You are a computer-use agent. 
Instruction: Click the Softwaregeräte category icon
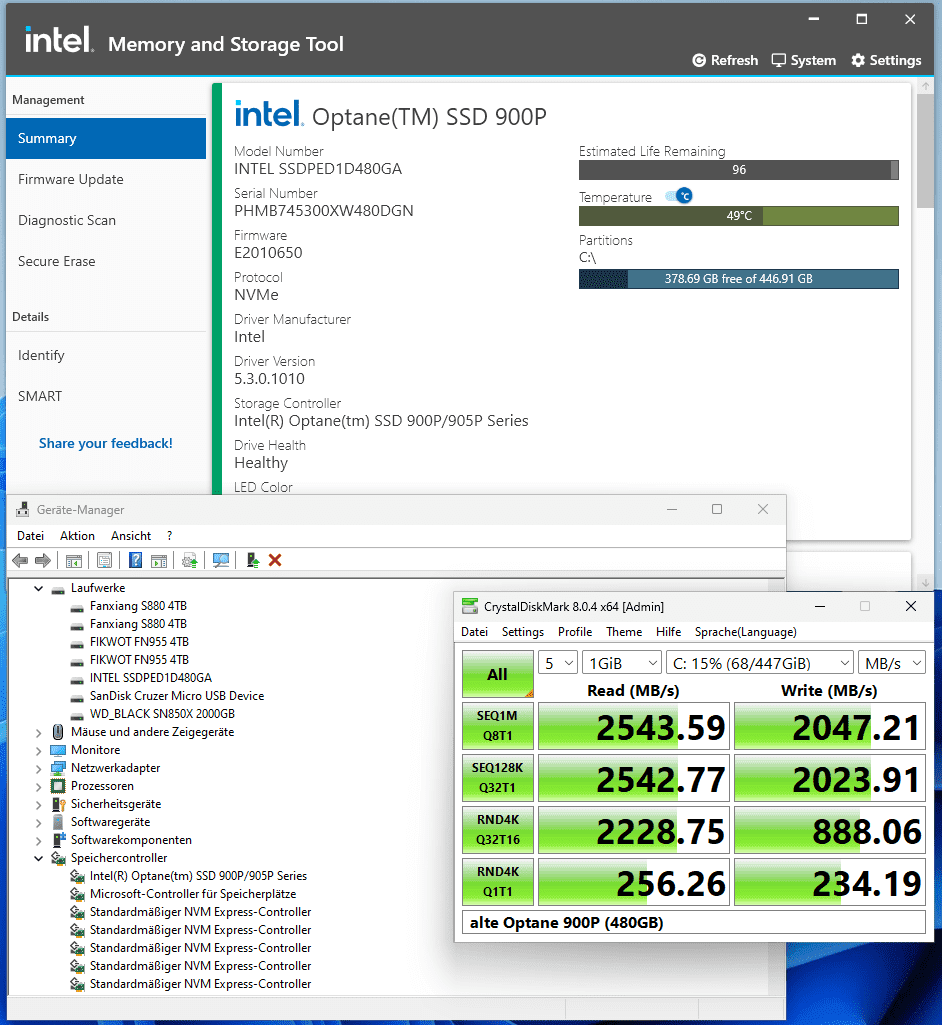pos(58,822)
